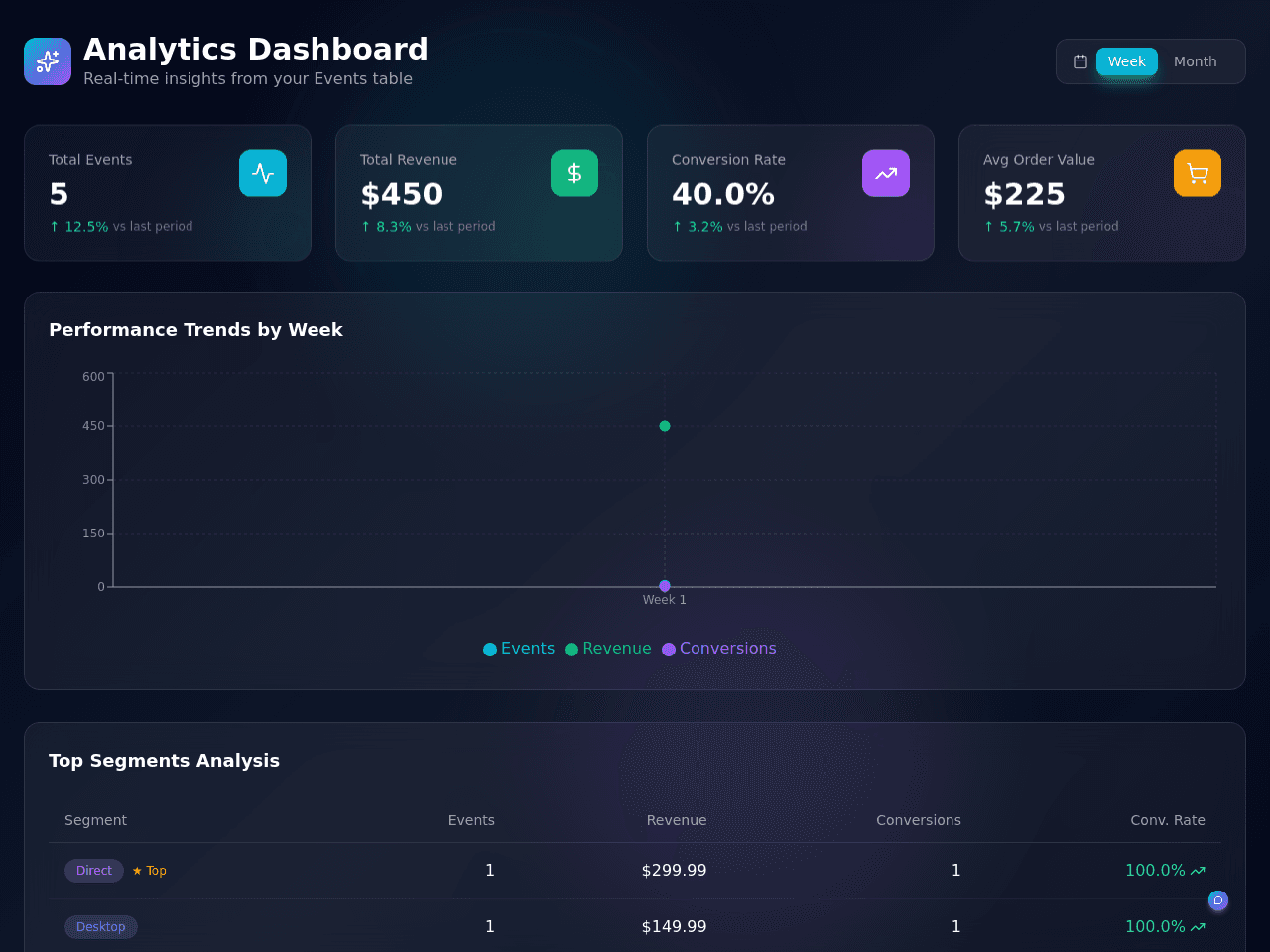1270x952 pixels.
Task: Click the Total Revenue dollar icon
Action: click(x=574, y=174)
